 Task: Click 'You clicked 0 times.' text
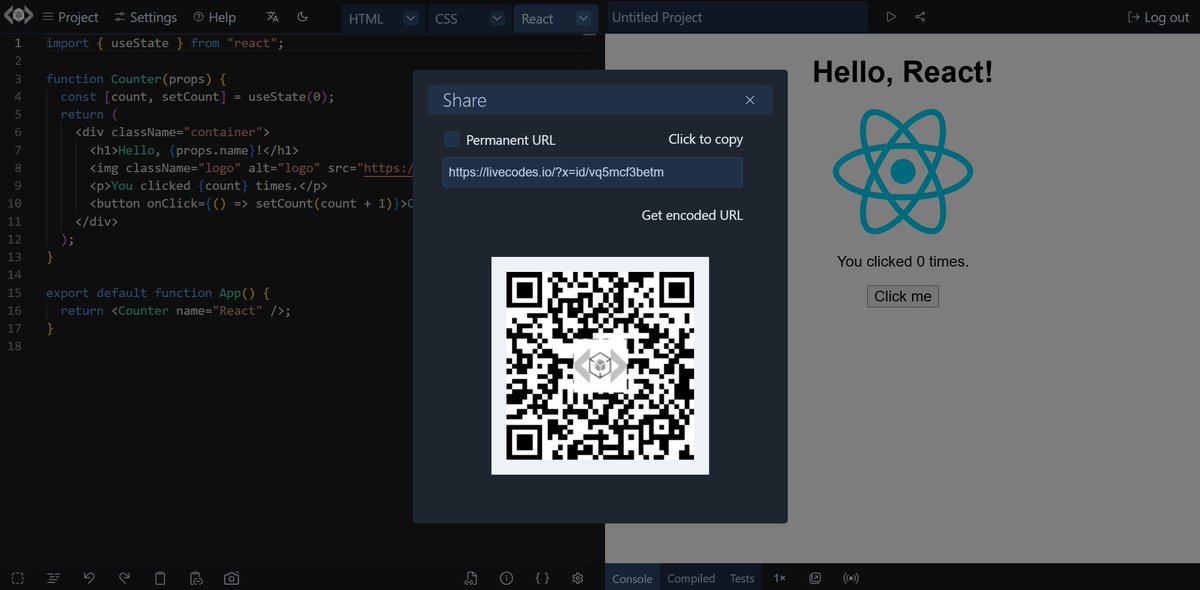(903, 261)
